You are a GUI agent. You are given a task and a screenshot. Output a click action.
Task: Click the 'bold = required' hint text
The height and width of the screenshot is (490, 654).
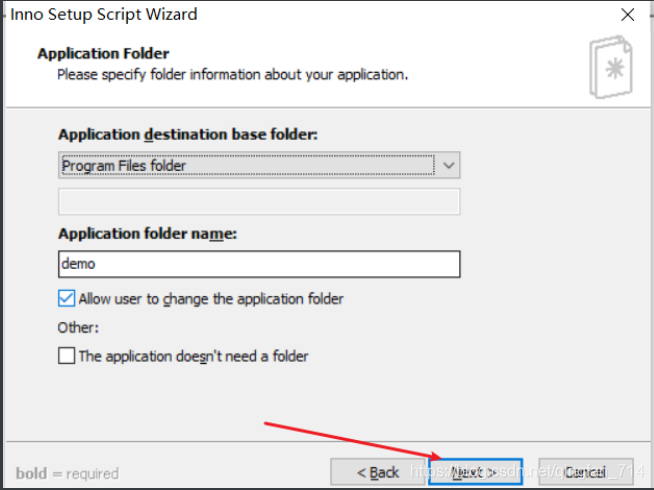67,474
